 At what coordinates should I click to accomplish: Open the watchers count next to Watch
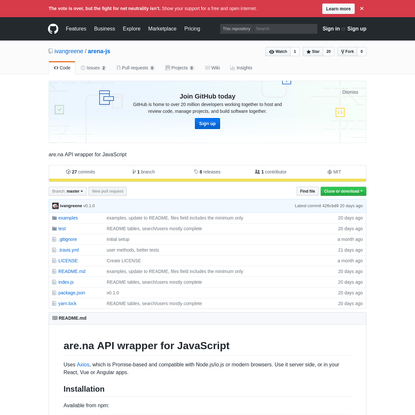295,52
